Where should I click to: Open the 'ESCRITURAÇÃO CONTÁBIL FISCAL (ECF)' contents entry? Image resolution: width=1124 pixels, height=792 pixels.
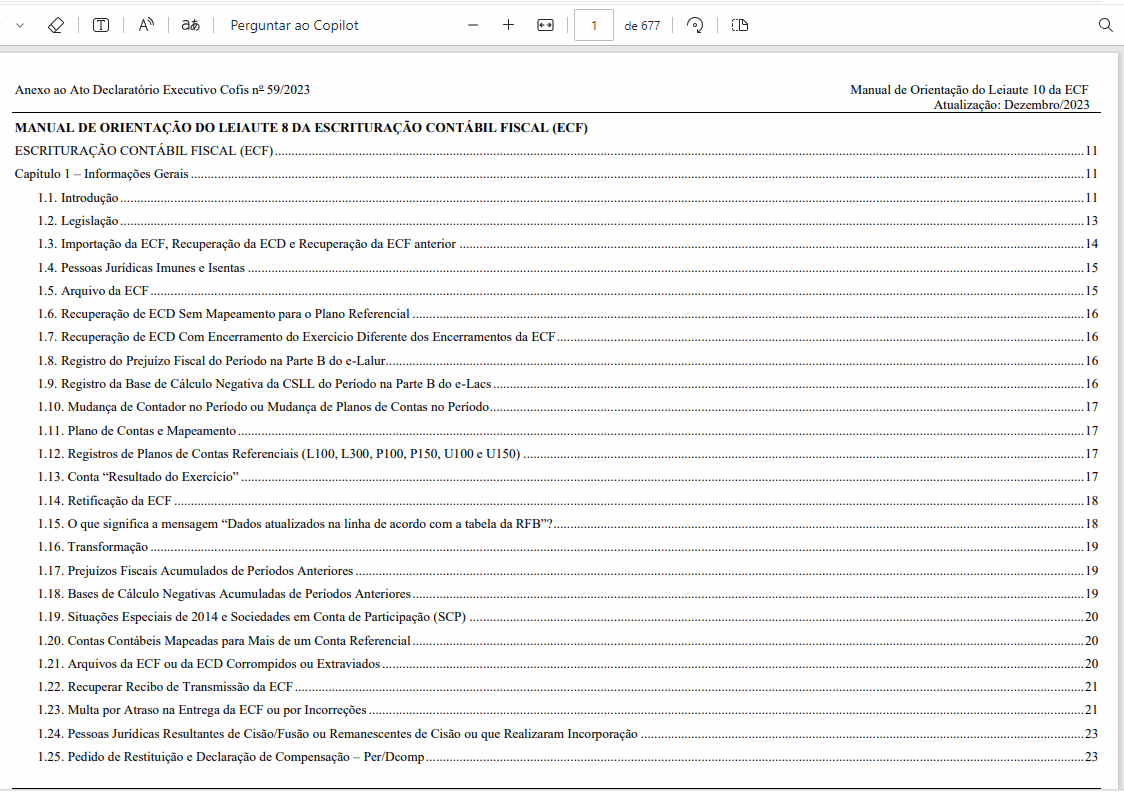[x=556, y=151]
